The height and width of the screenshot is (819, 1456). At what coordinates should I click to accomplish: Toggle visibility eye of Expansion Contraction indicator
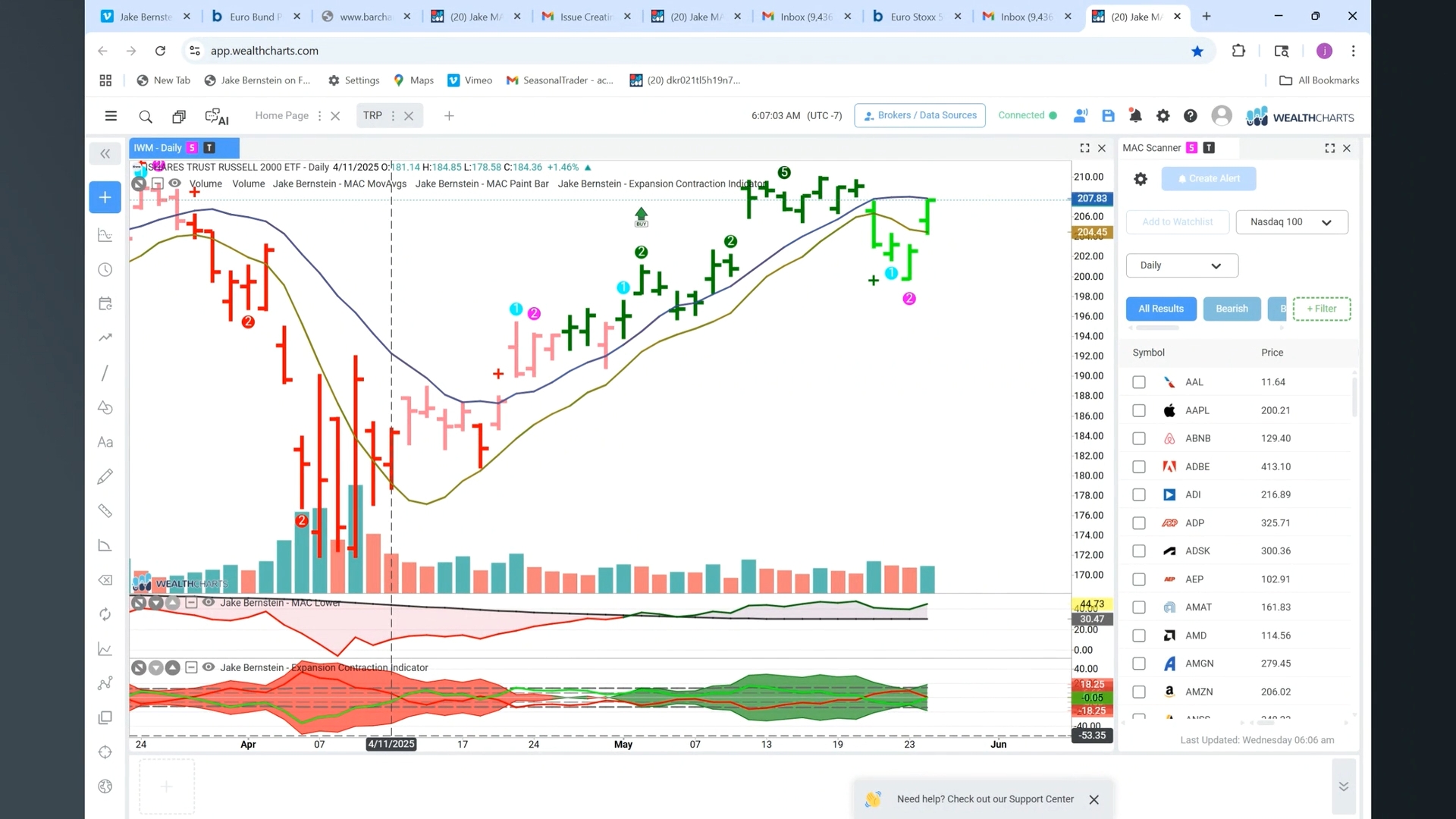pyautogui.click(x=208, y=667)
